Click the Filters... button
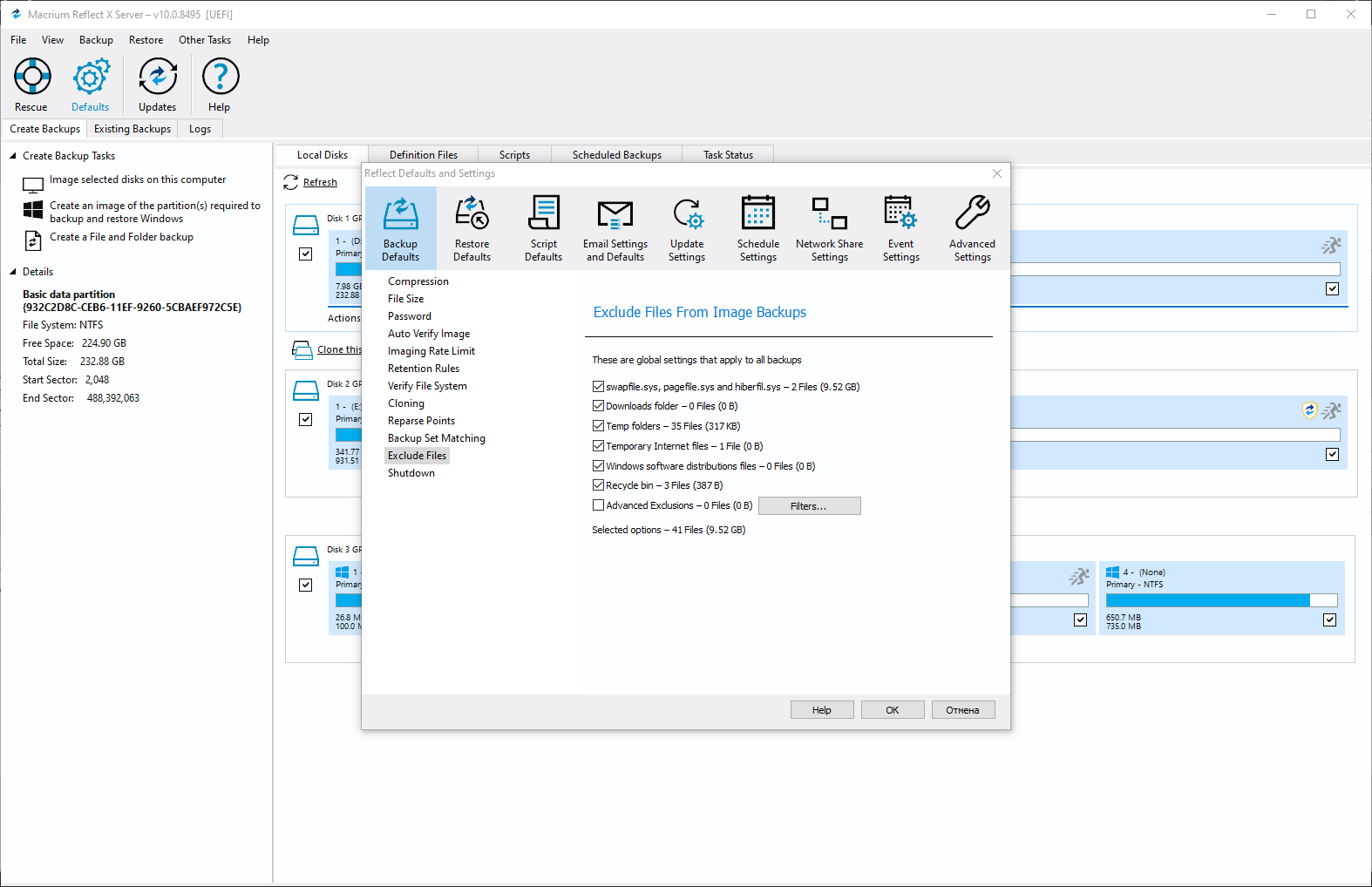 (x=809, y=506)
